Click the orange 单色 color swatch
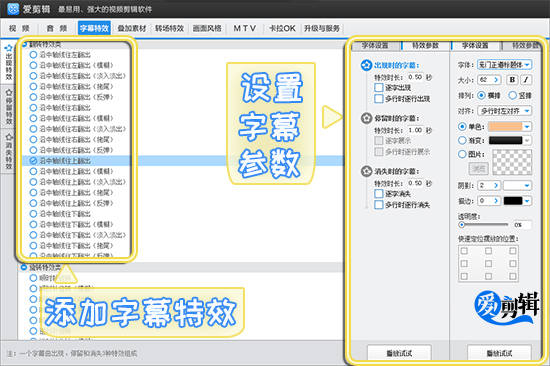This screenshot has width=550, height=366. 505,127
